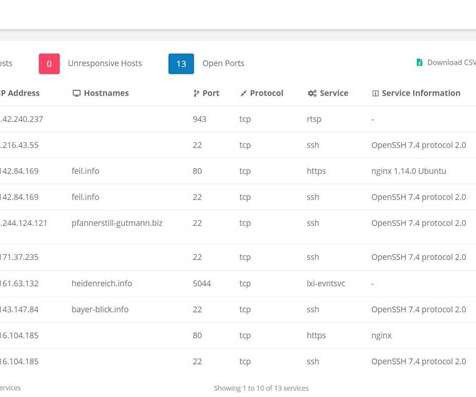Open the Download CSV link

tap(447, 62)
